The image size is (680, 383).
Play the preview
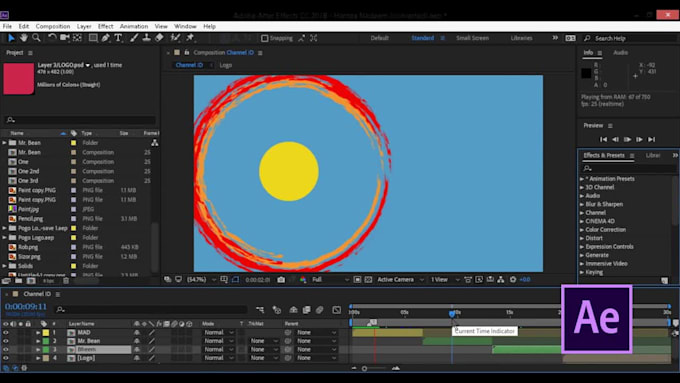[628, 139]
